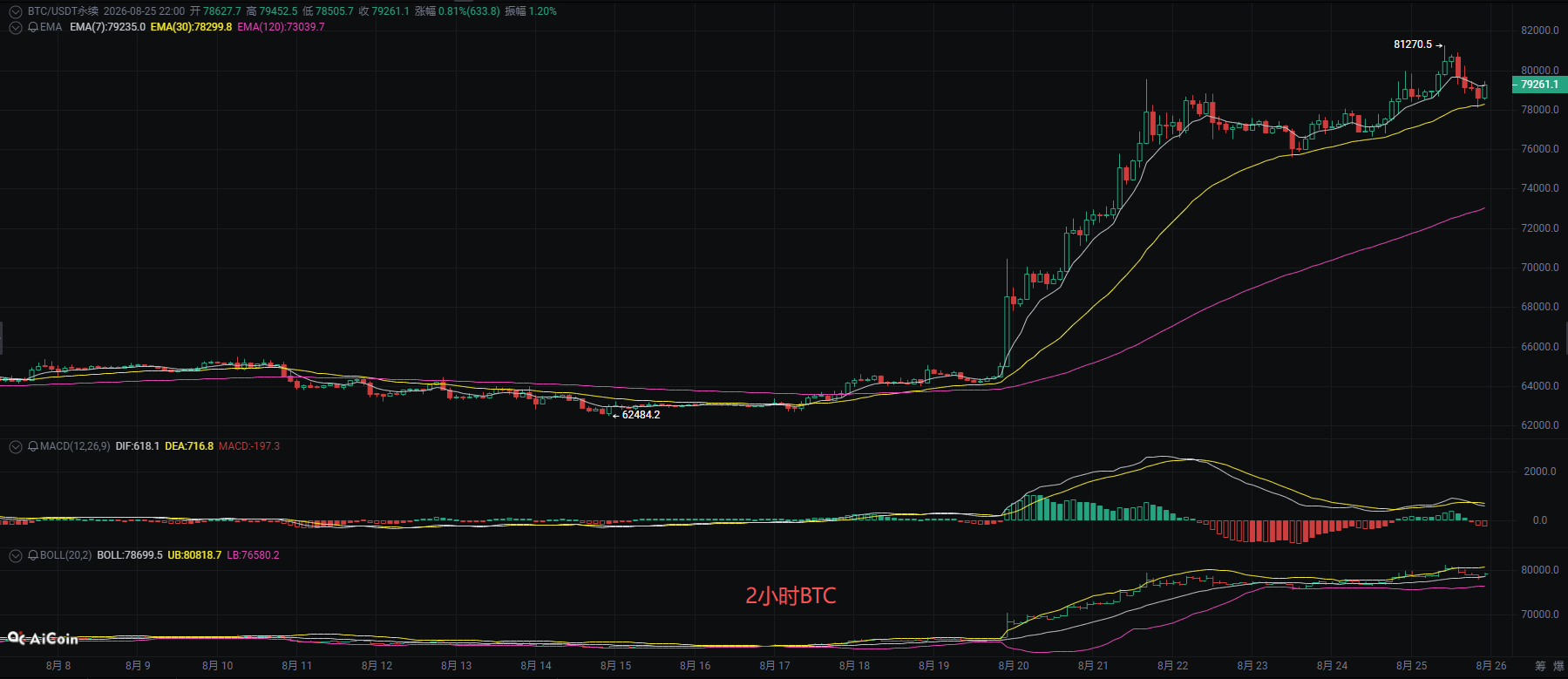Viewport: 1568px width, 679px height.
Task: Click the DIF:618.1 value
Action: pyautogui.click(x=138, y=446)
